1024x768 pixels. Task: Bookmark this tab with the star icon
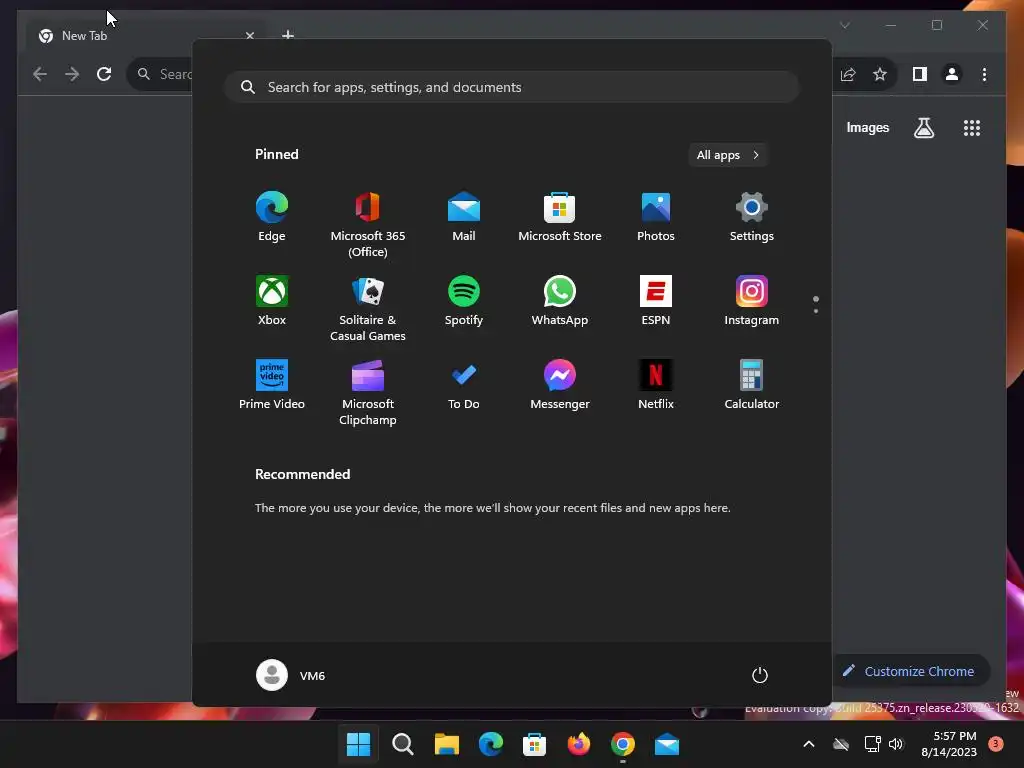point(880,74)
